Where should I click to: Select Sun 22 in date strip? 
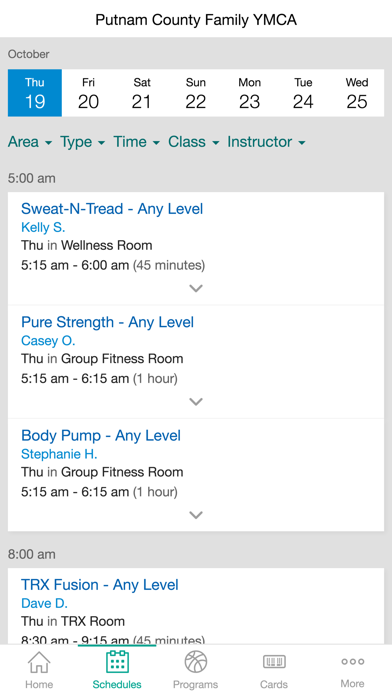pos(196,93)
